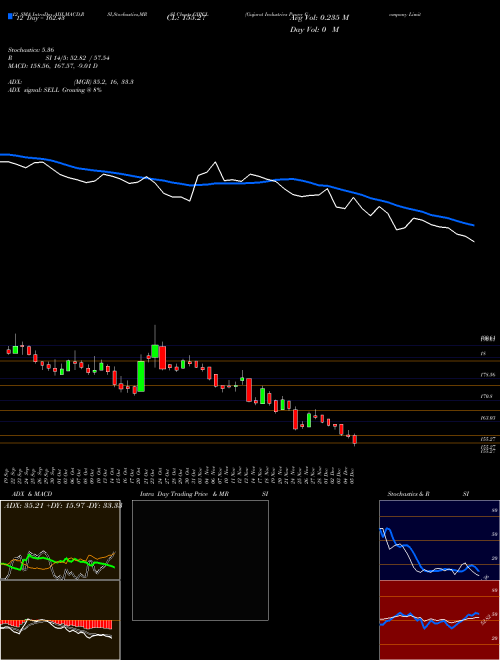Click the 'Stochastics & RSI' panel heading
The image size is (500, 660).
pyautogui.click(x=428, y=494)
